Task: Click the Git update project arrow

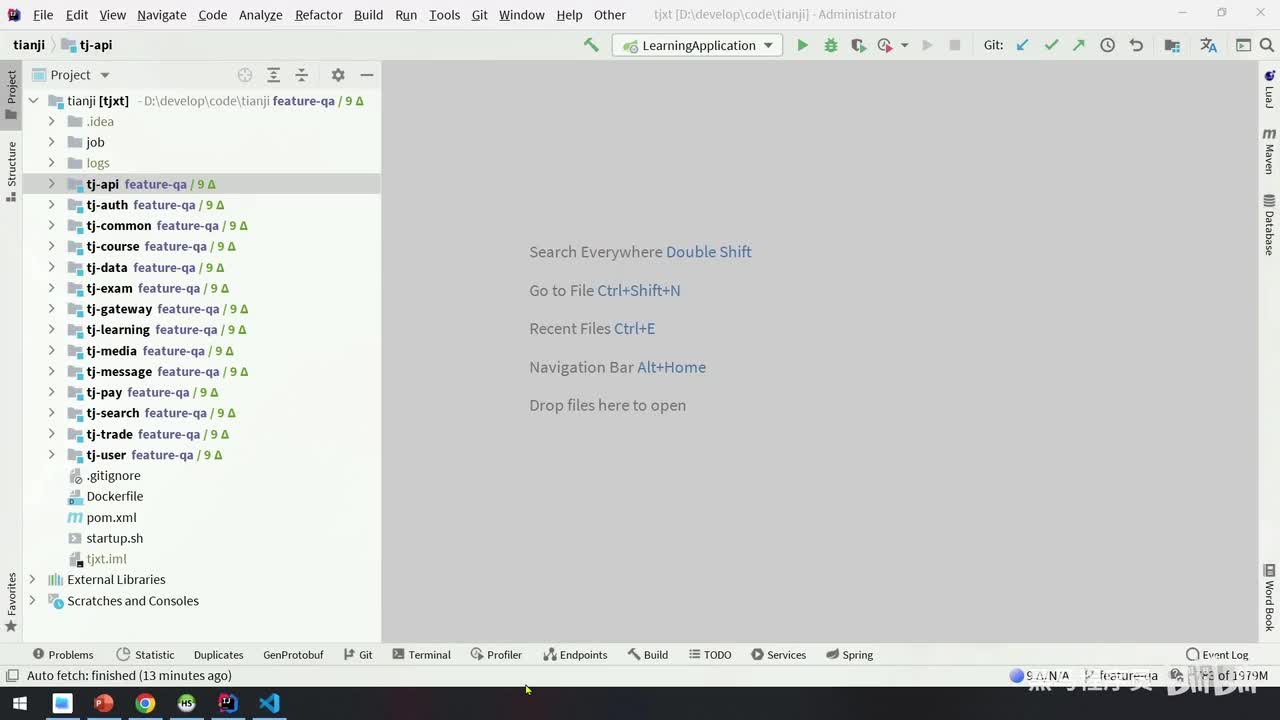Action: click(x=1022, y=45)
